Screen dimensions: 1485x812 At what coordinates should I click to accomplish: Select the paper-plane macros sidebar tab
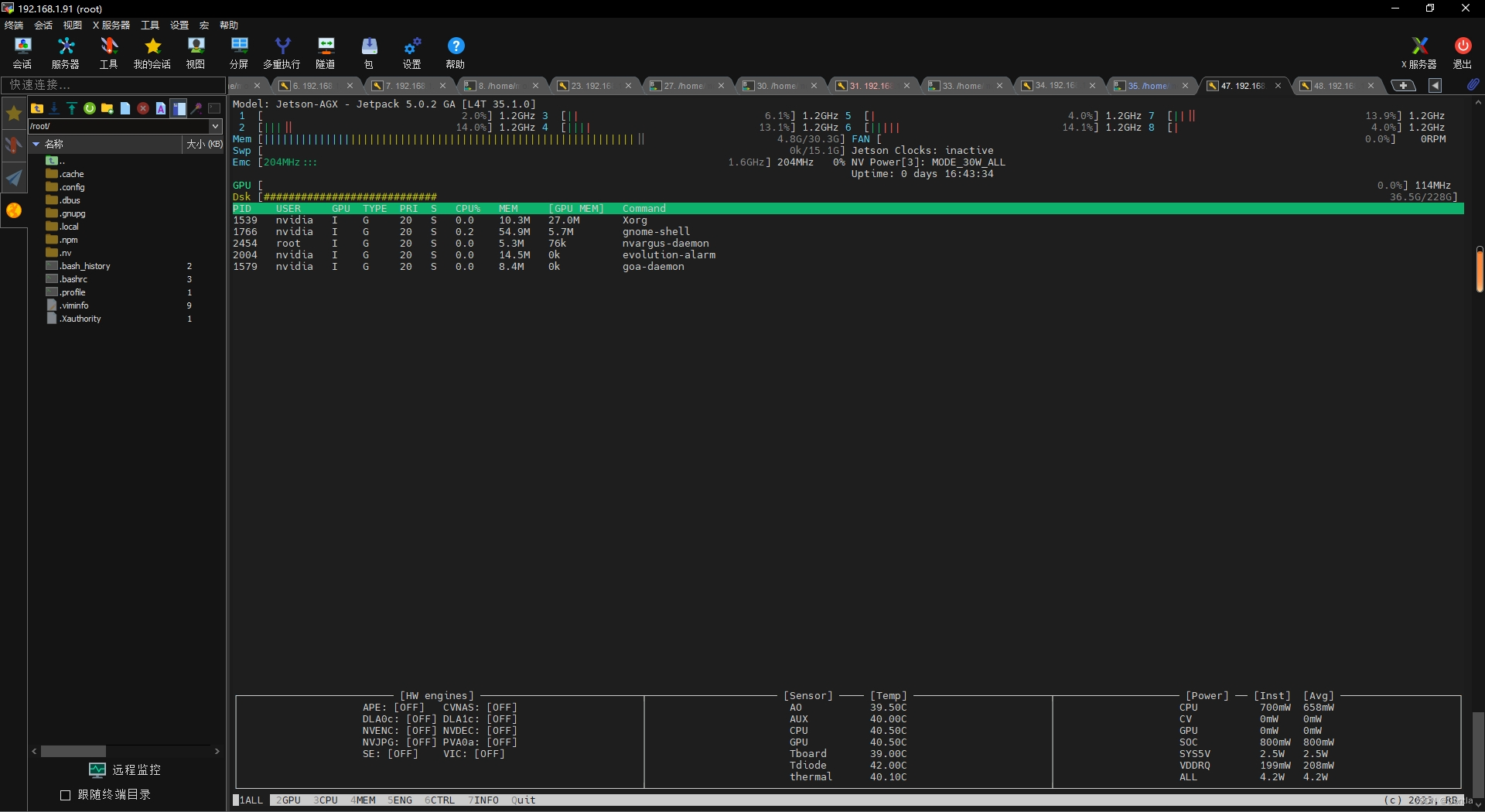(14, 178)
